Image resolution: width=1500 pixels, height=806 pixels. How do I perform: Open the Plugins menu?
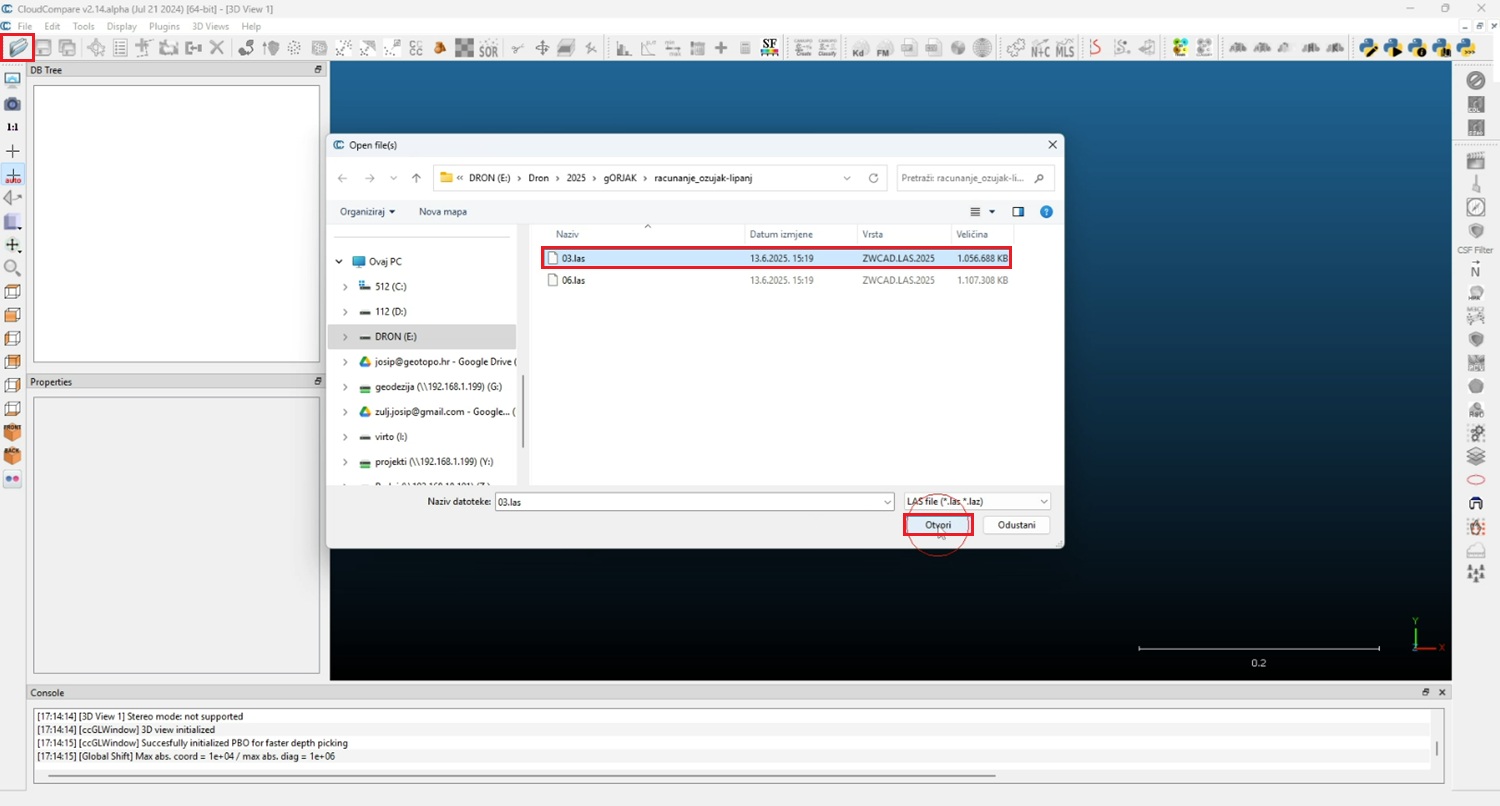[164, 26]
